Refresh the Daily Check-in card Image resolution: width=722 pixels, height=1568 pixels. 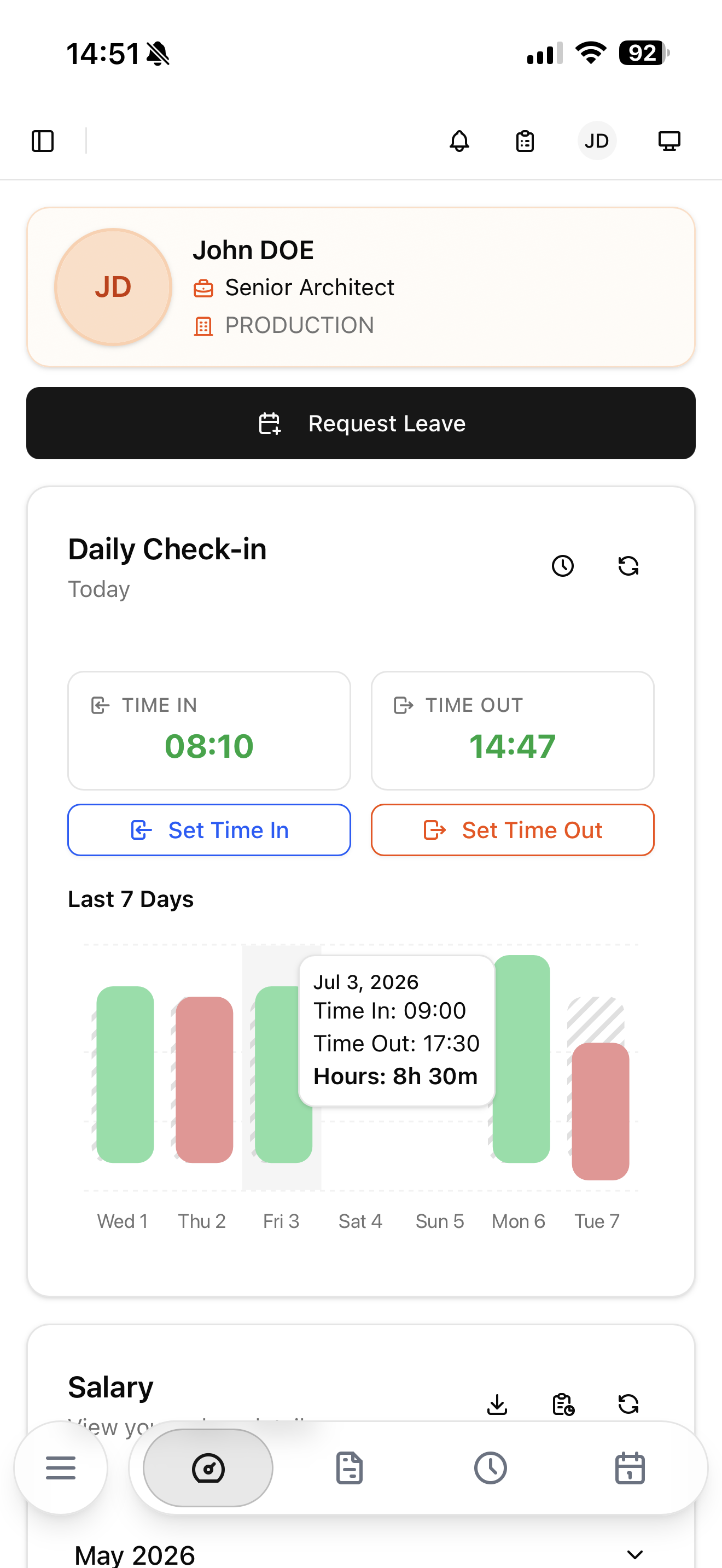tap(628, 566)
